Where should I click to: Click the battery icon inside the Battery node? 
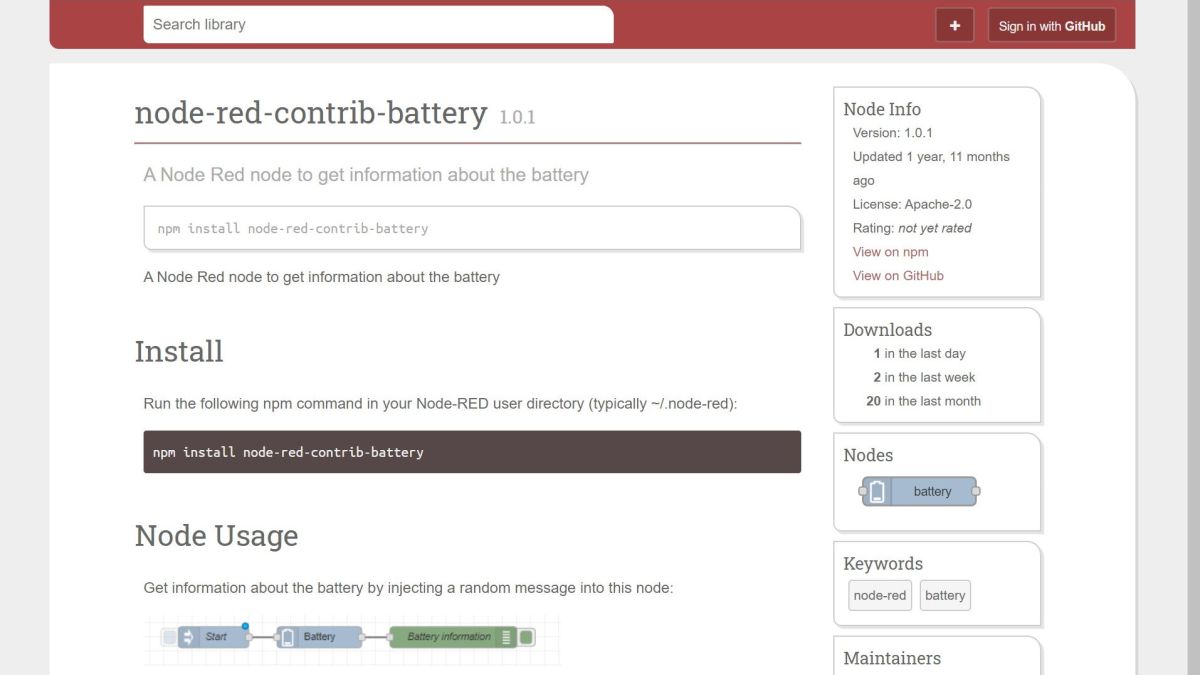tap(288, 636)
